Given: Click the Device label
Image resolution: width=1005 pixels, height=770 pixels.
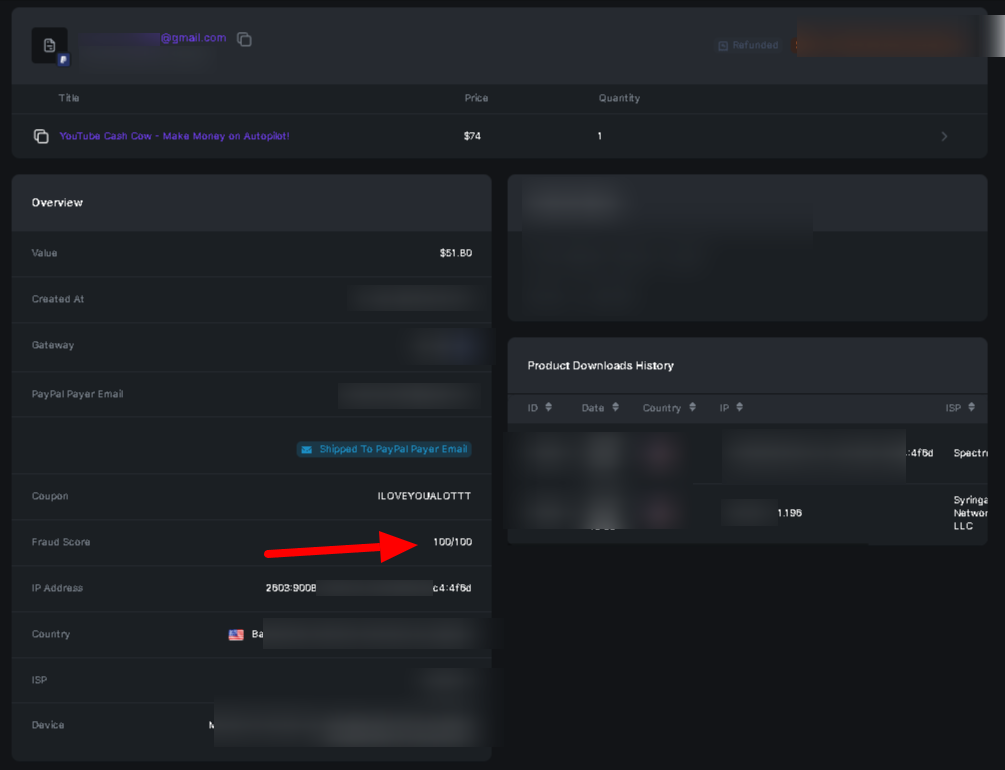Looking at the screenshot, I should 48,725.
